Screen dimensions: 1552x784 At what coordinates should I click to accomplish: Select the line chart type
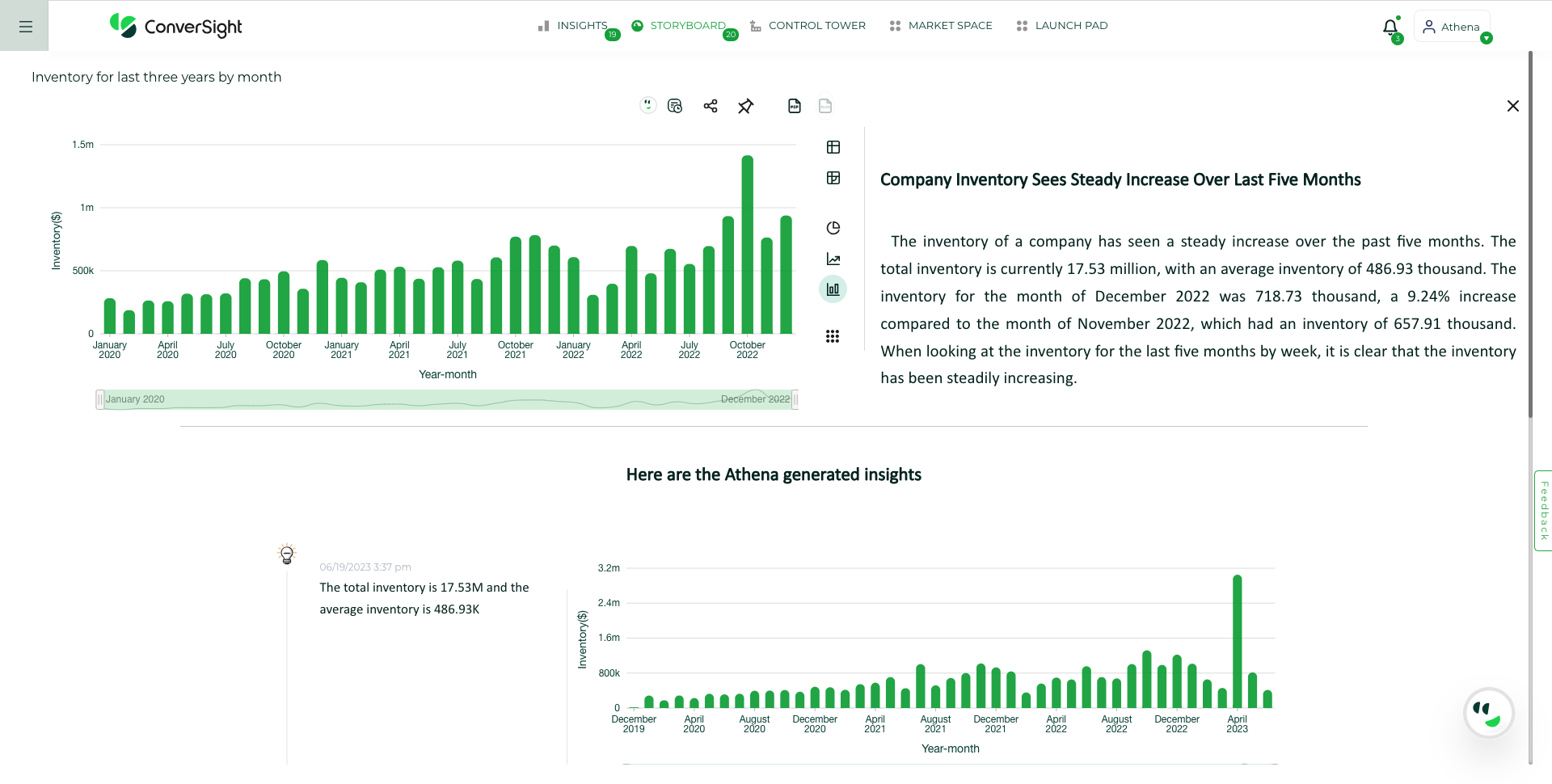[833, 259]
